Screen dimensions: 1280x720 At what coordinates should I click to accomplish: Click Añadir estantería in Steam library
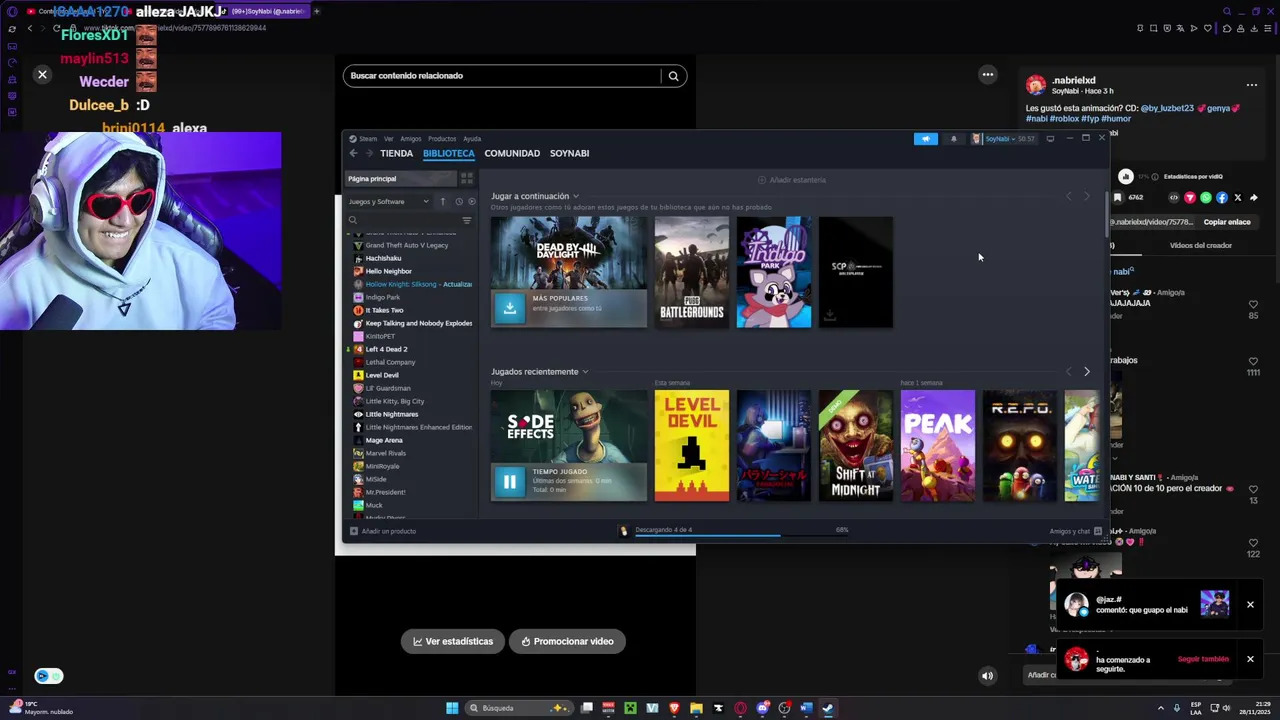pos(791,180)
